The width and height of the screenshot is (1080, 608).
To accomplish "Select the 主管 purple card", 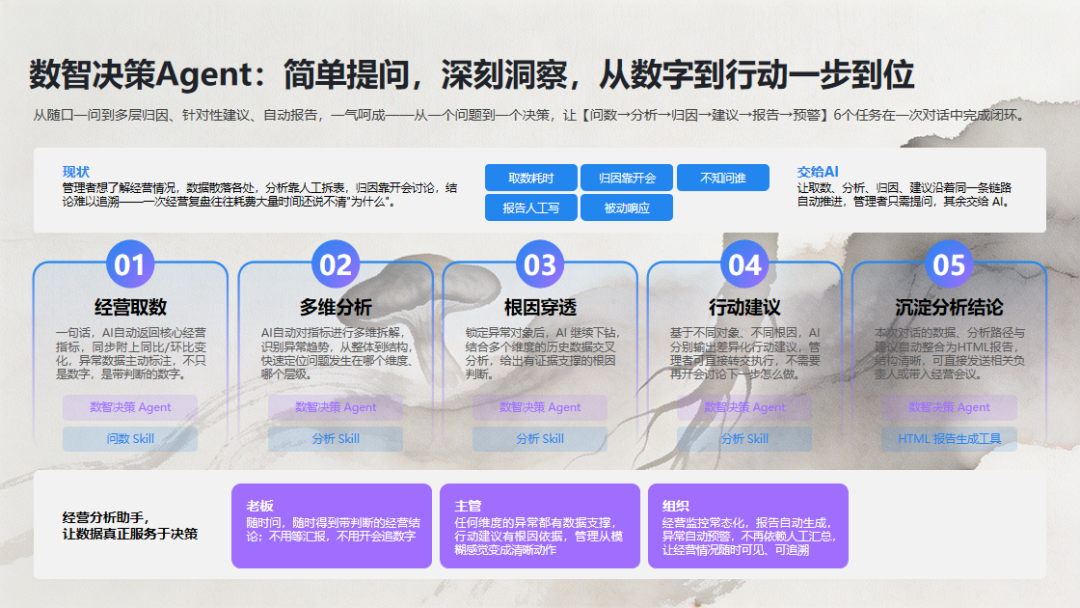I will [x=539, y=525].
